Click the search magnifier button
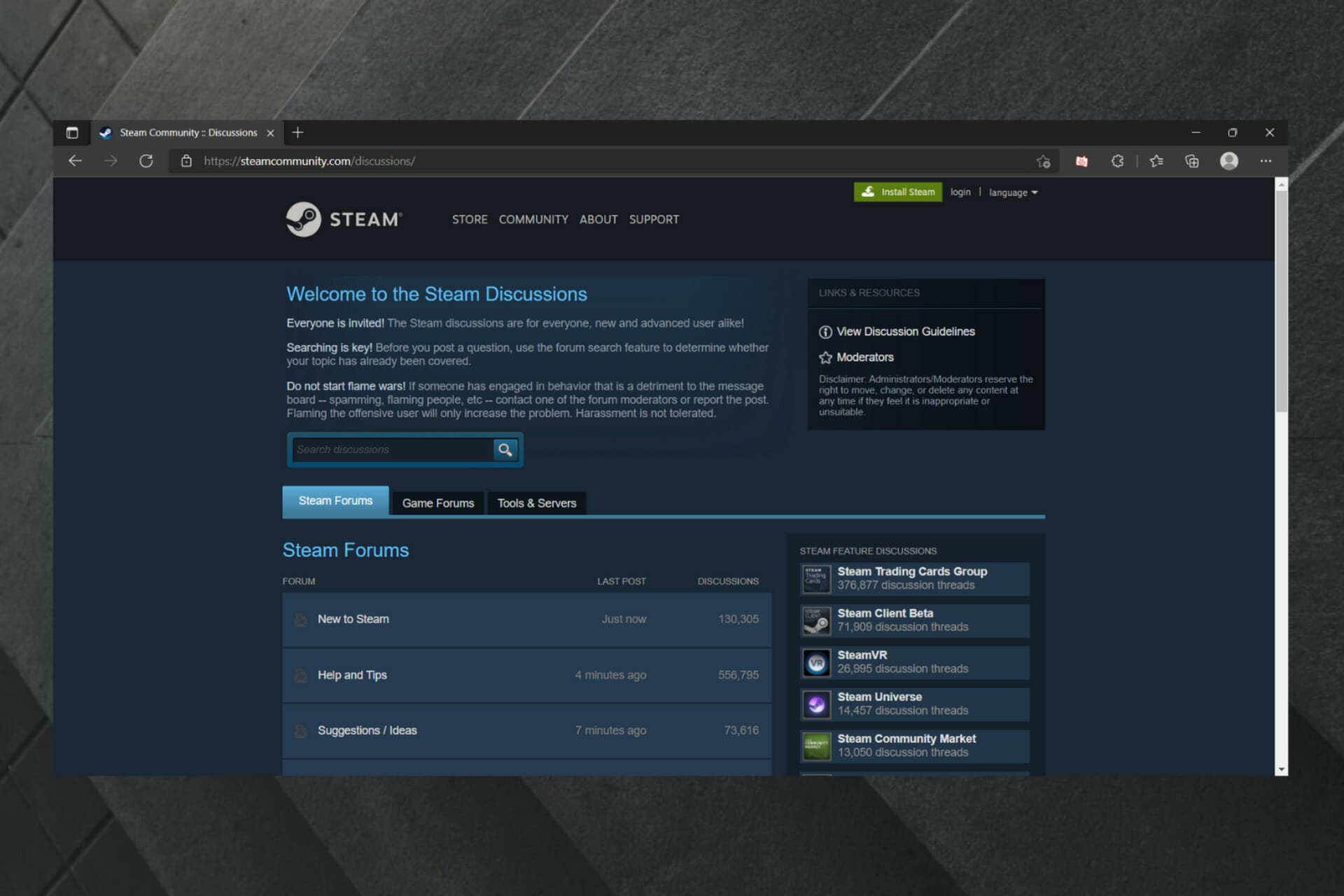The image size is (1344, 896). coord(506,449)
